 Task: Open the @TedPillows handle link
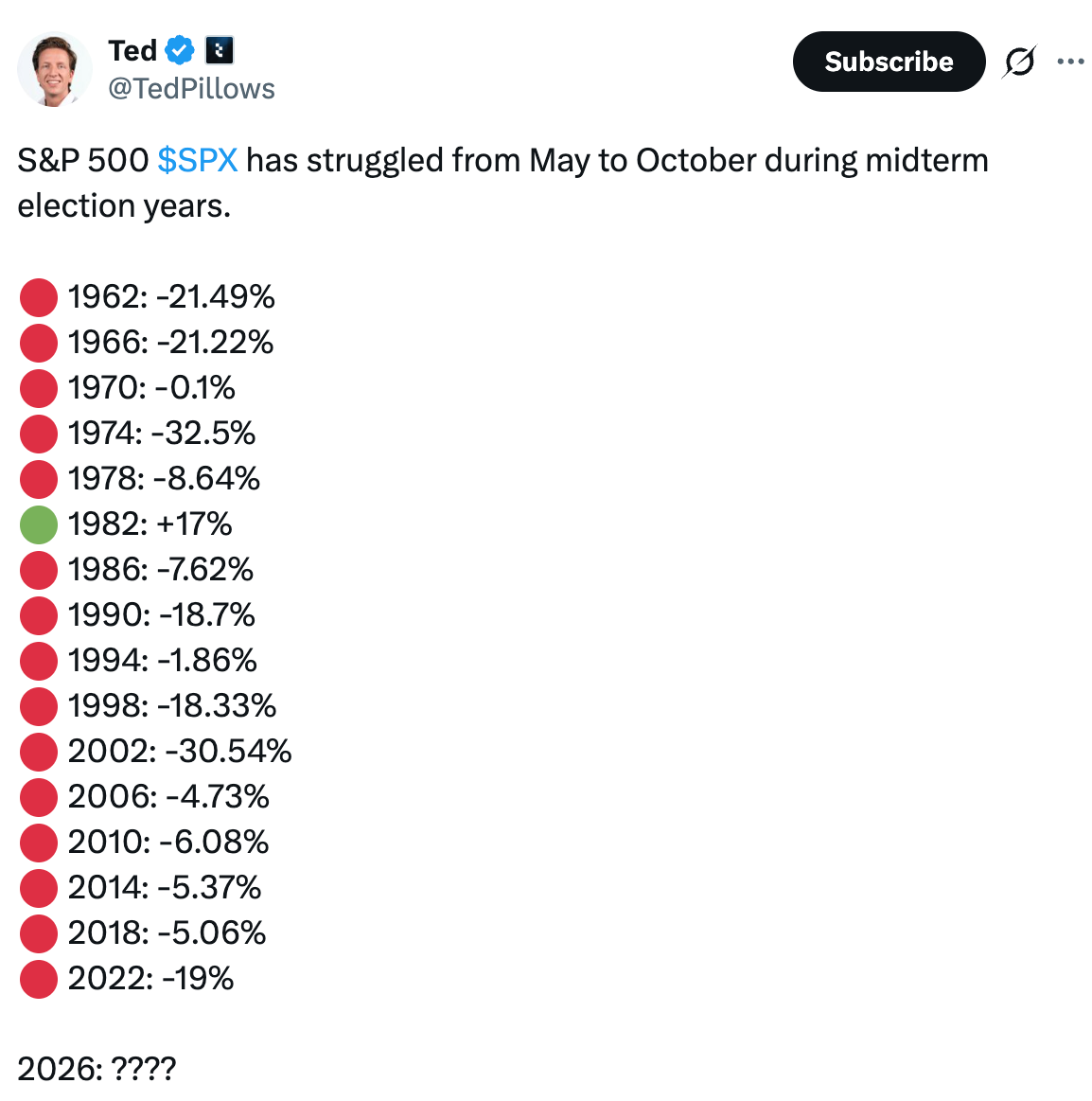(x=191, y=89)
